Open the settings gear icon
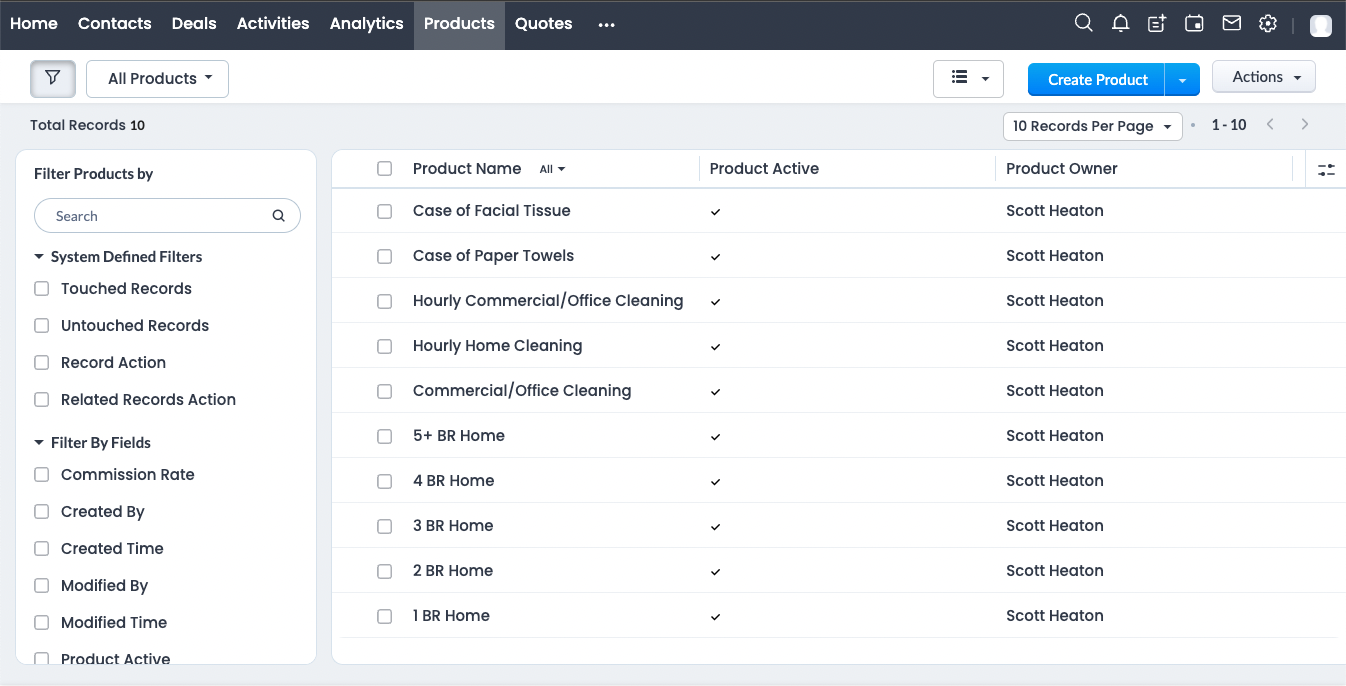1346x686 pixels. pos(1268,23)
